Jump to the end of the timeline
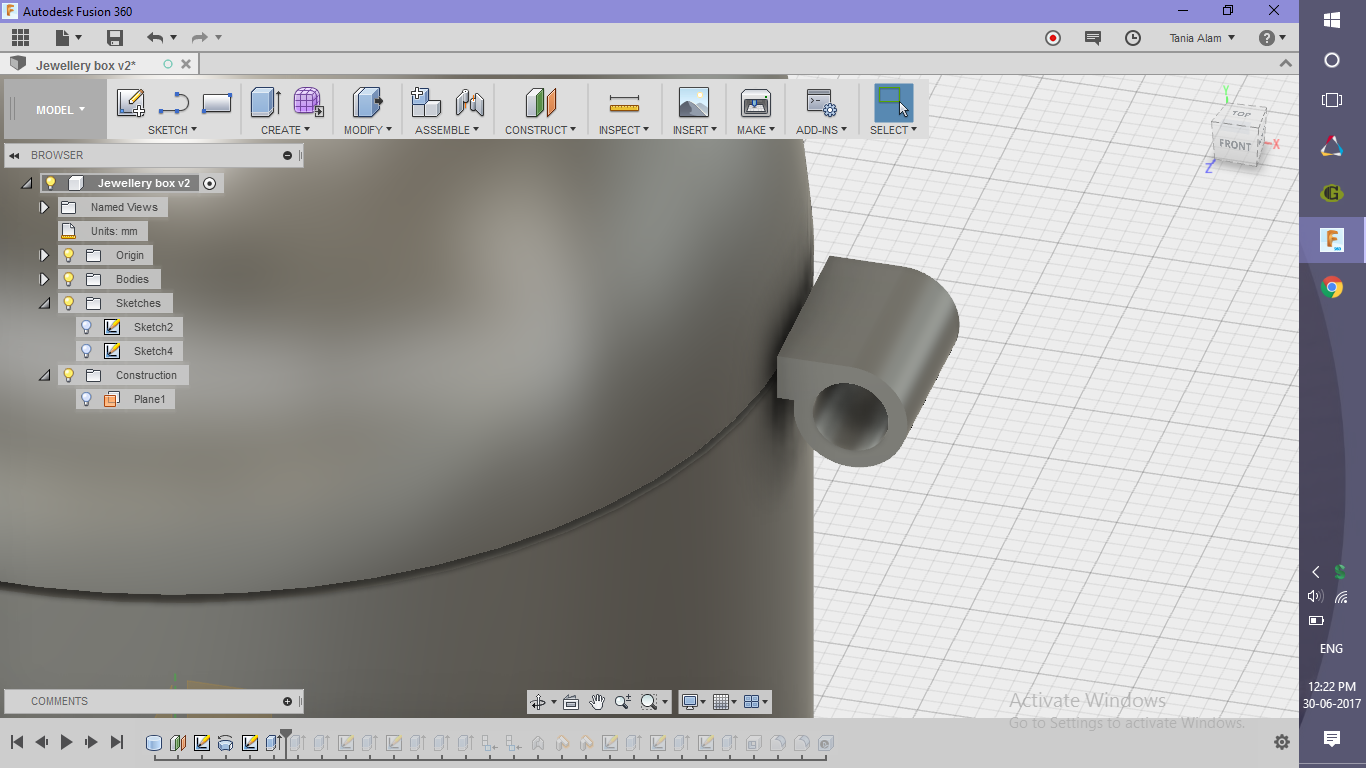This screenshot has height=768, width=1366. click(117, 742)
